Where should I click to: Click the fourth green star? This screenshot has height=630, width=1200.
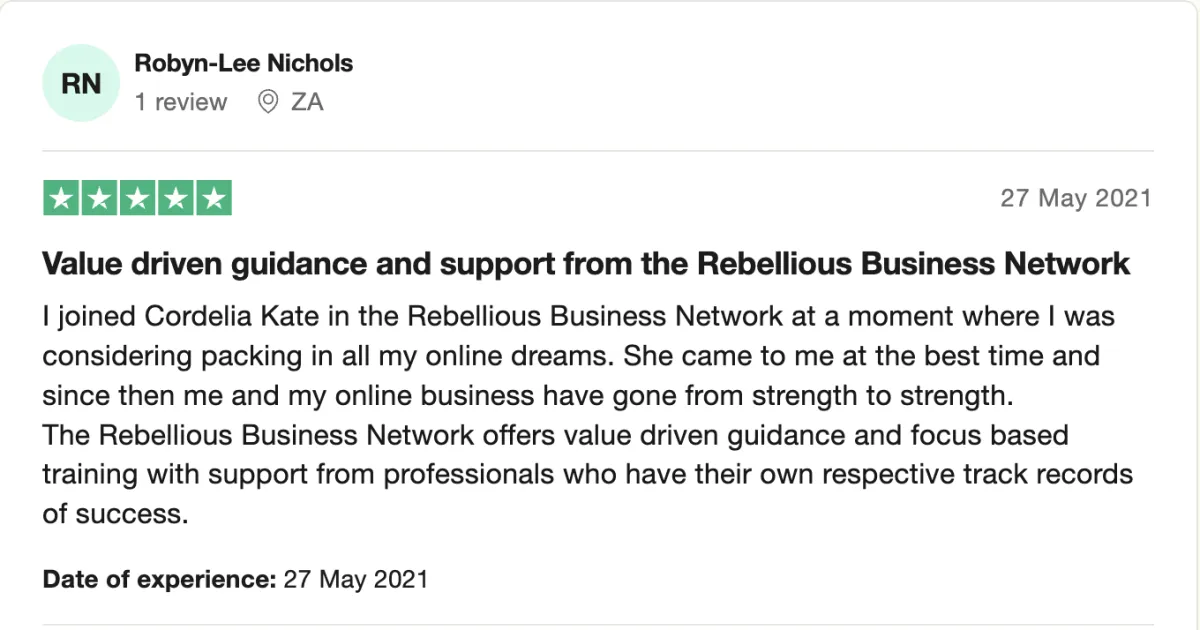tap(175, 198)
